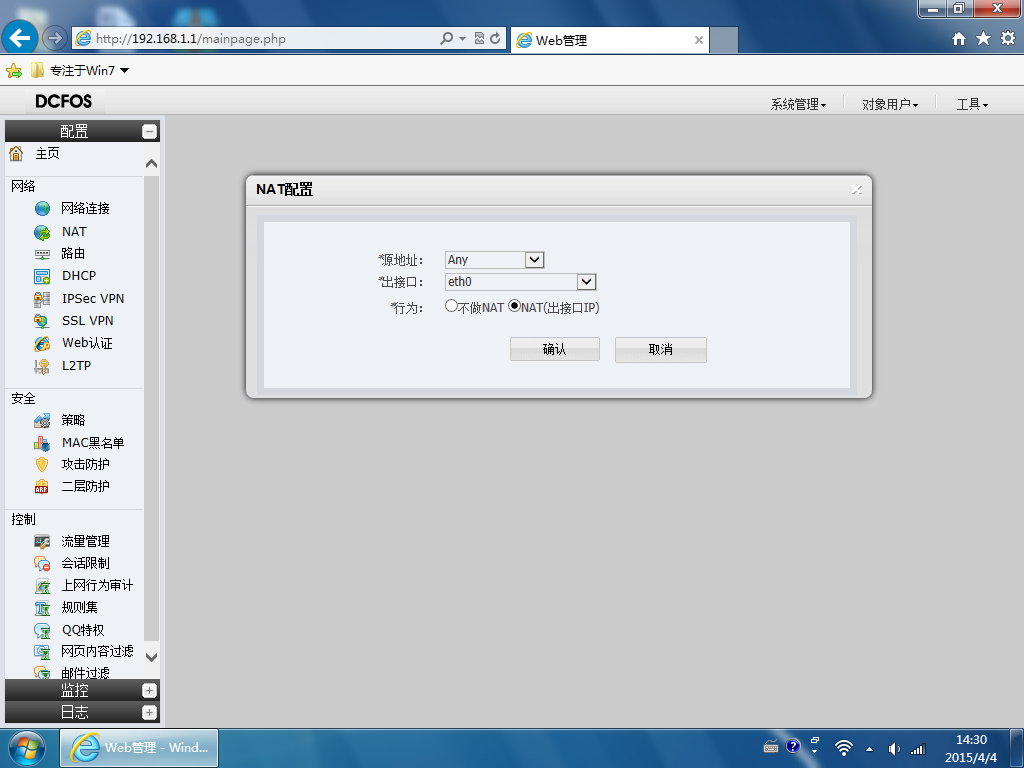
Task: Click Add to favorites bar star
Action: tap(14, 71)
